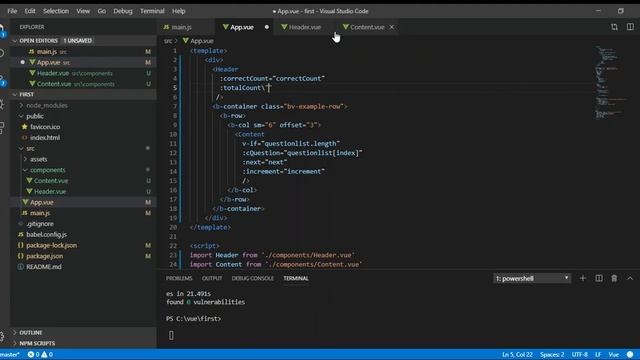Open the Selection menu
640x360 pixels.
pos(56,11)
